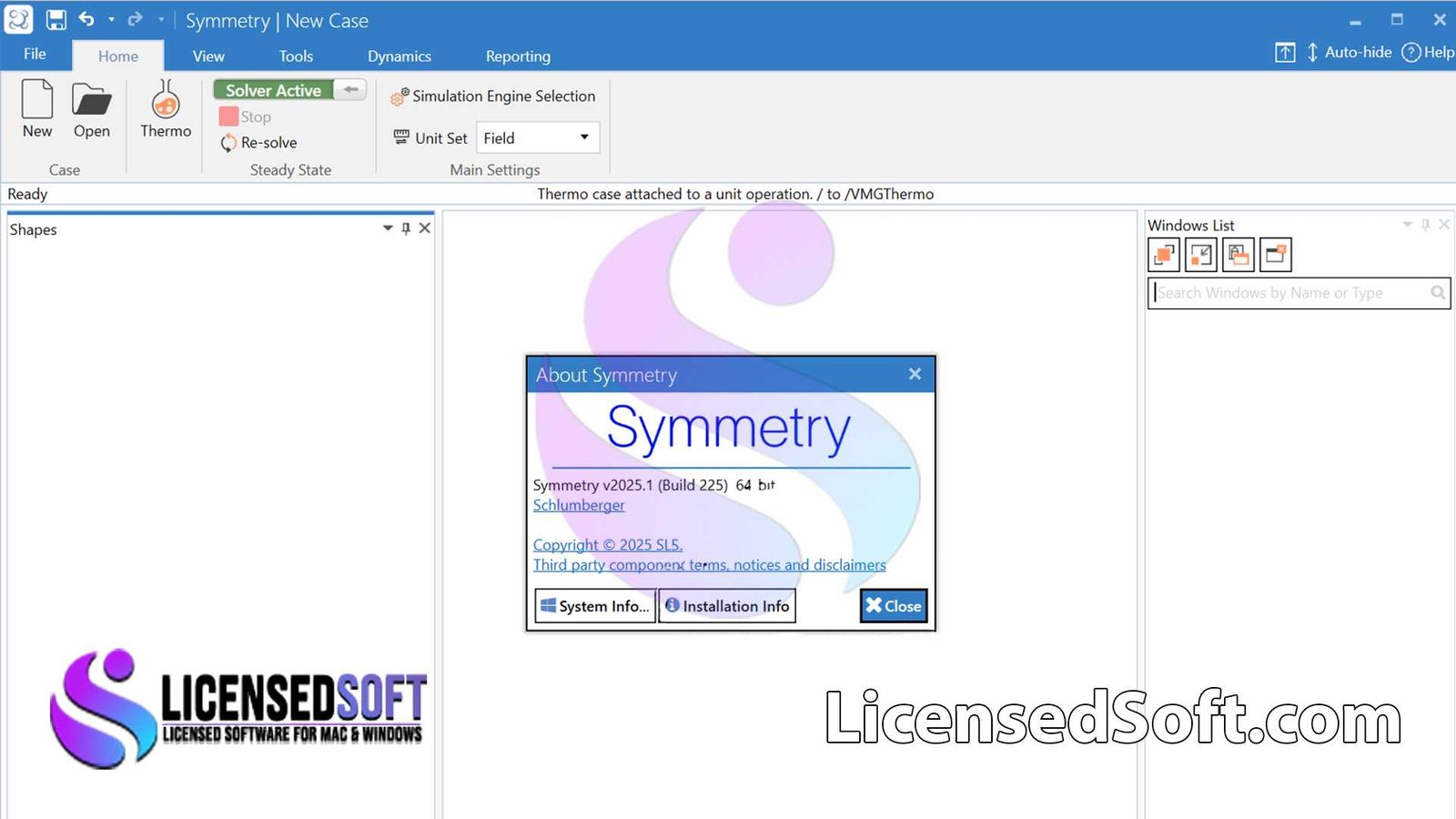1456x819 pixels.
Task: Pin the Windows List panel
Action: point(1426,224)
